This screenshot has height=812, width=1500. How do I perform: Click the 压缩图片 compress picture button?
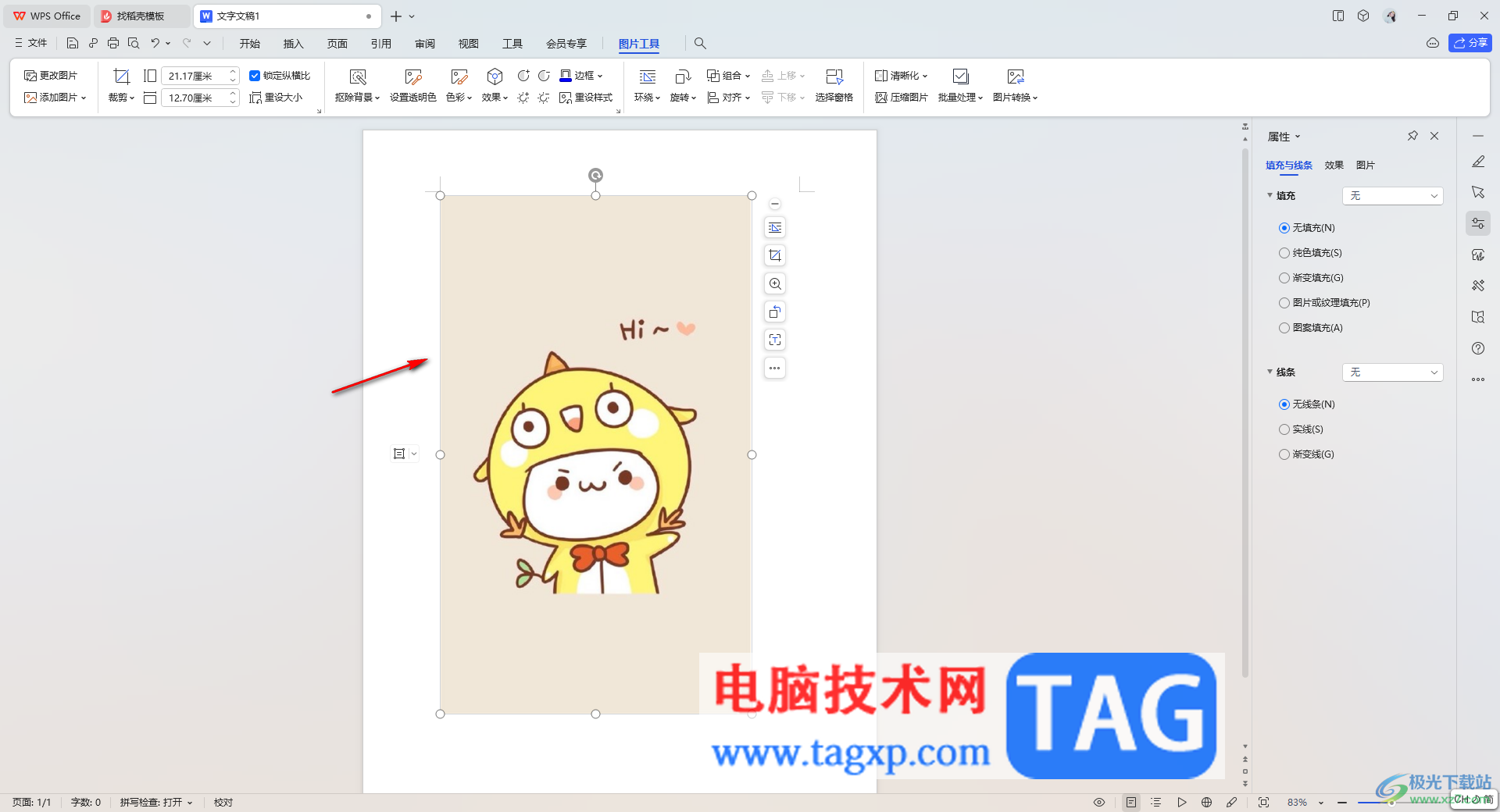click(902, 98)
